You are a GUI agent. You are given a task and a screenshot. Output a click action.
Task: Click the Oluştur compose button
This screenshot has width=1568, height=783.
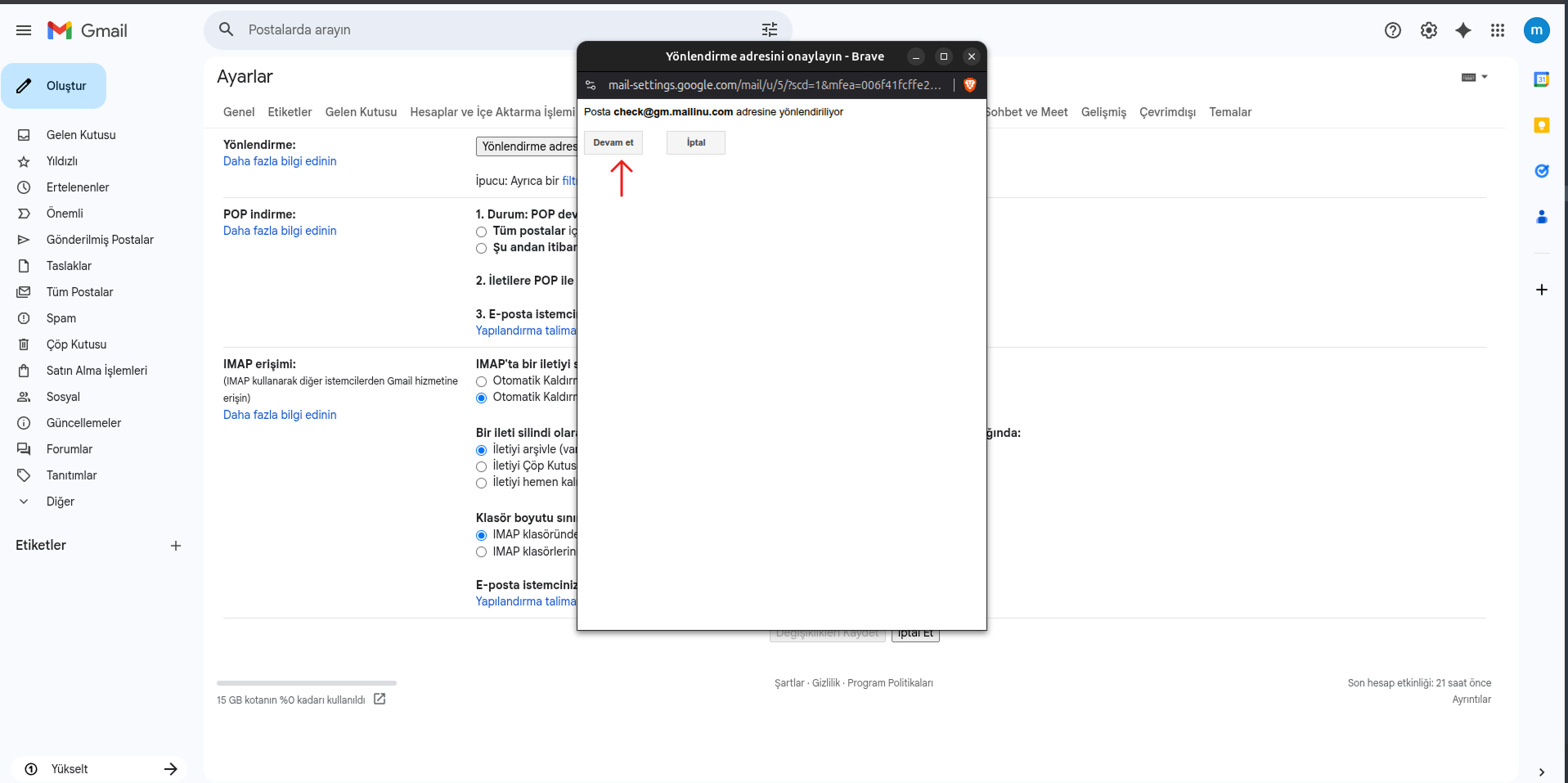pos(54,86)
